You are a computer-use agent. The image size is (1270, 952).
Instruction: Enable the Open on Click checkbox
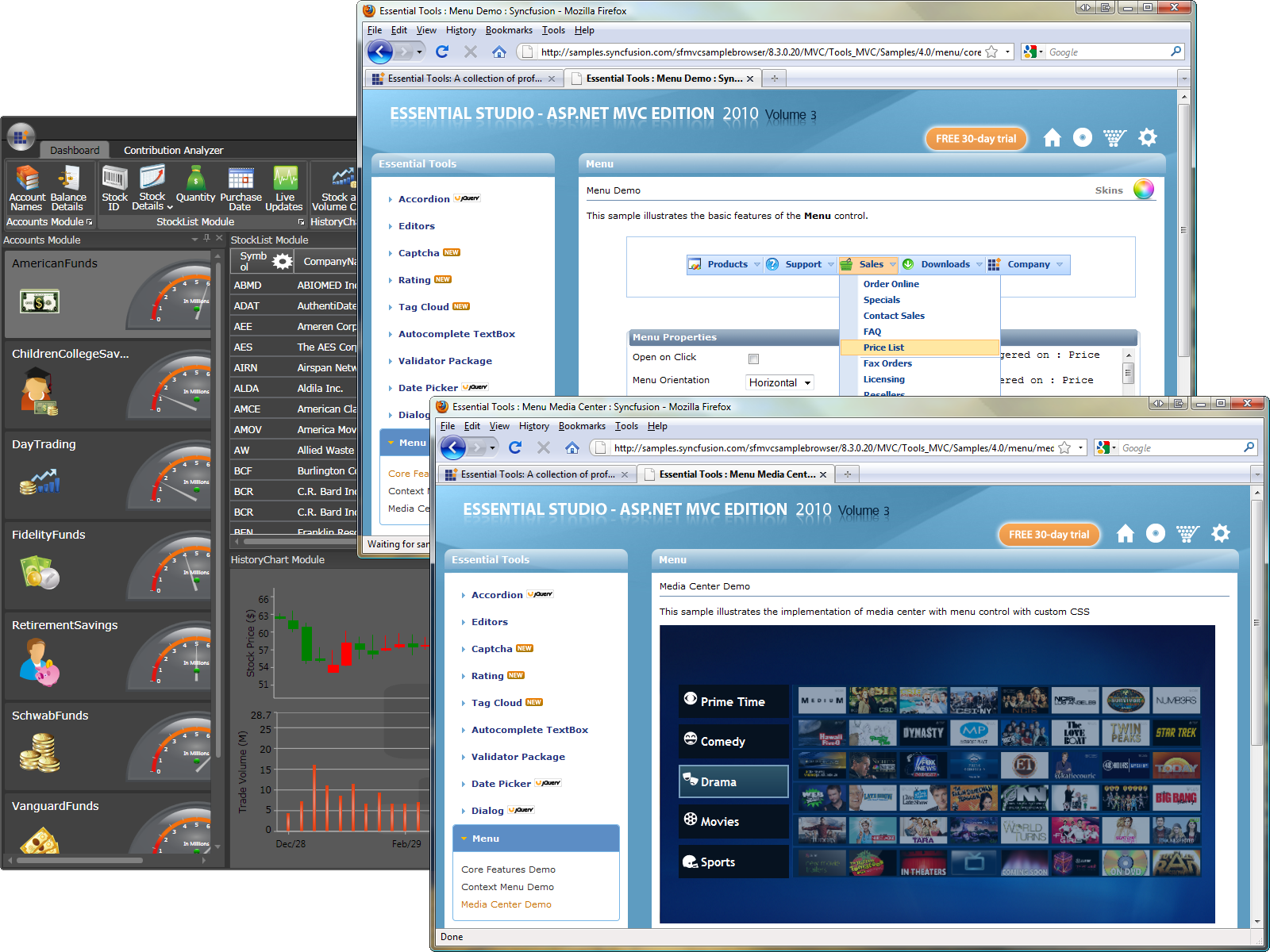[x=752, y=359]
